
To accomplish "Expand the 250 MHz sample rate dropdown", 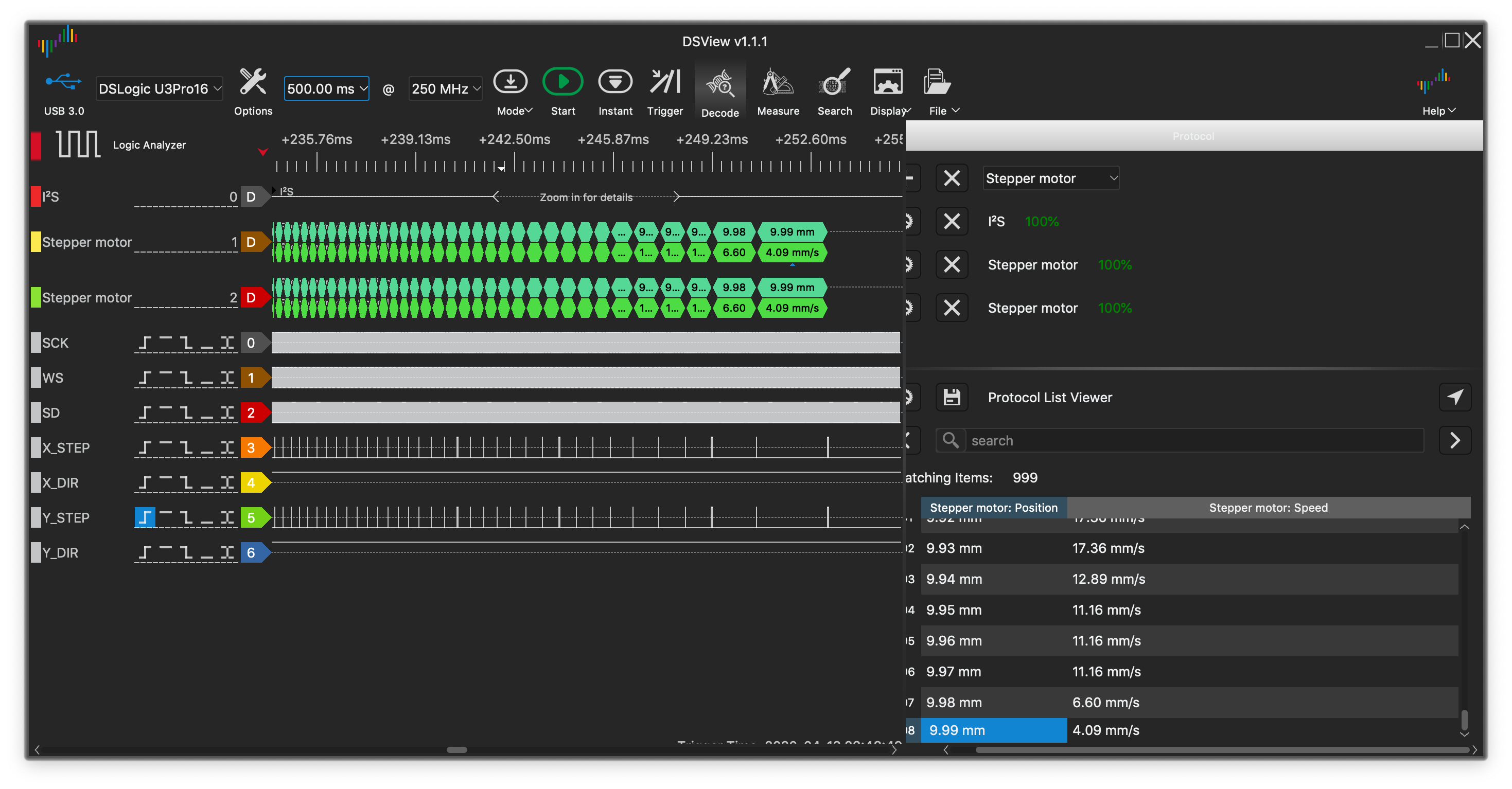I will coord(445,88).
